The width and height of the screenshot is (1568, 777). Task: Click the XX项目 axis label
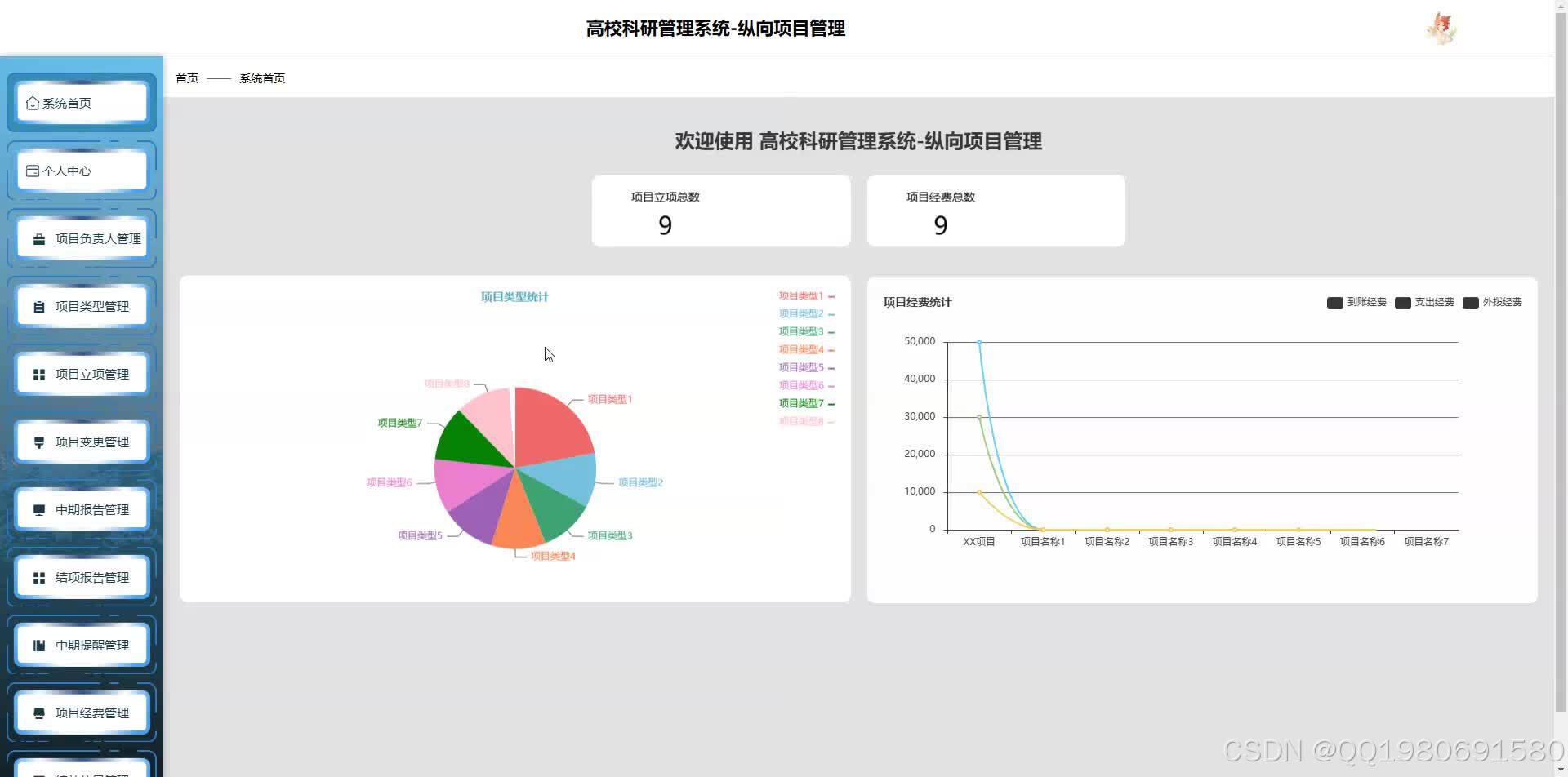pos(979,542)
